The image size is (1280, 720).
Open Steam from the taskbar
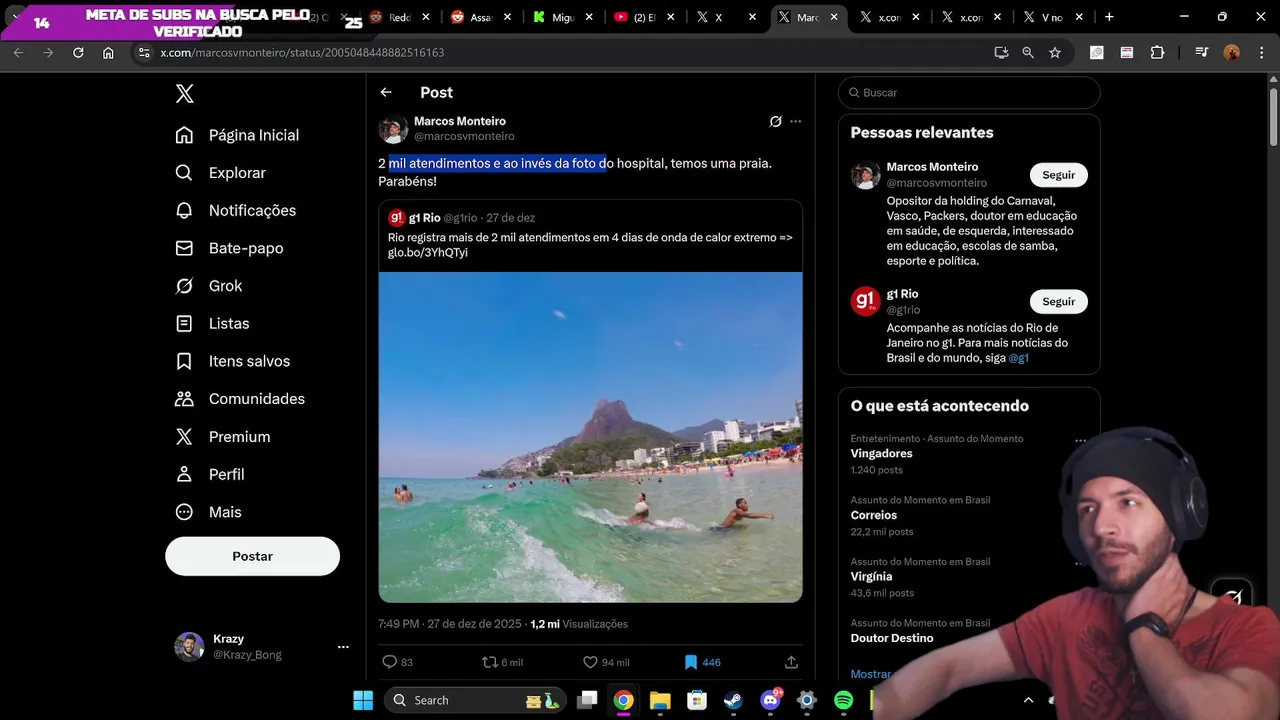tap(733, 700)
